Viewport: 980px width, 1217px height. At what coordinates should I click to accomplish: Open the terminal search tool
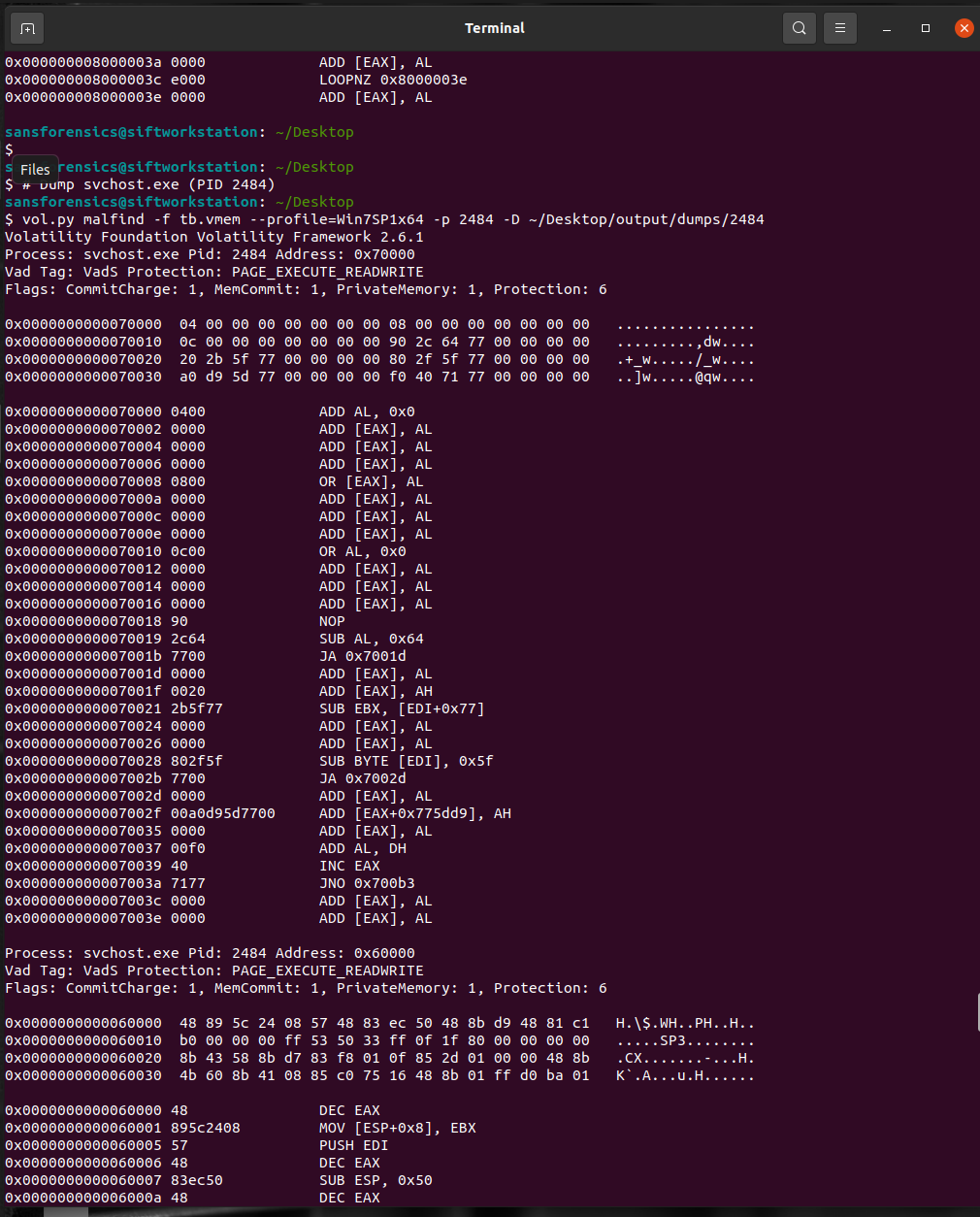coord(800,28)
